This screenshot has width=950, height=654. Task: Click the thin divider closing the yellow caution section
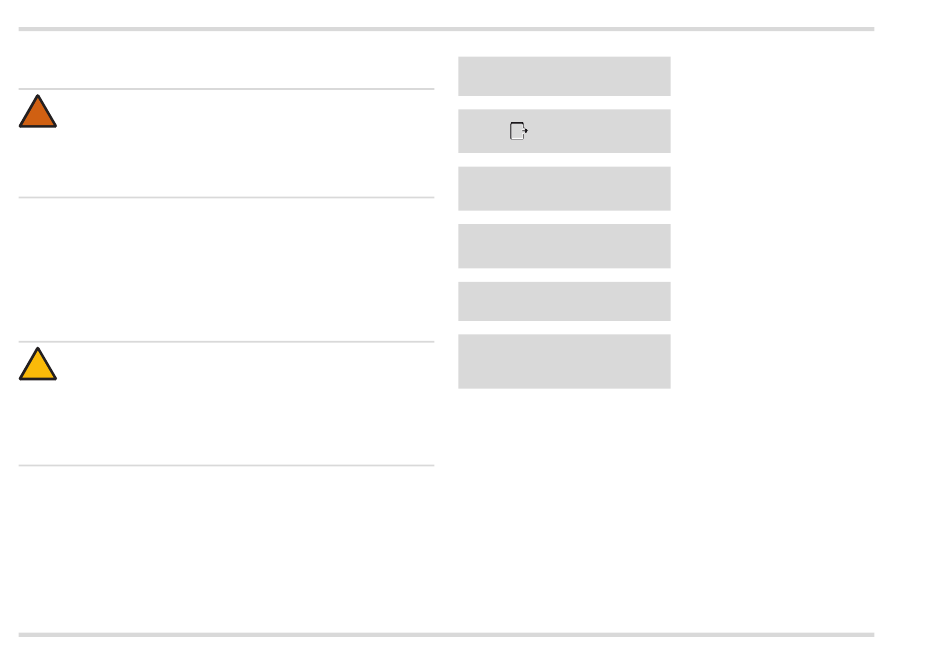[x=226, y=465]
